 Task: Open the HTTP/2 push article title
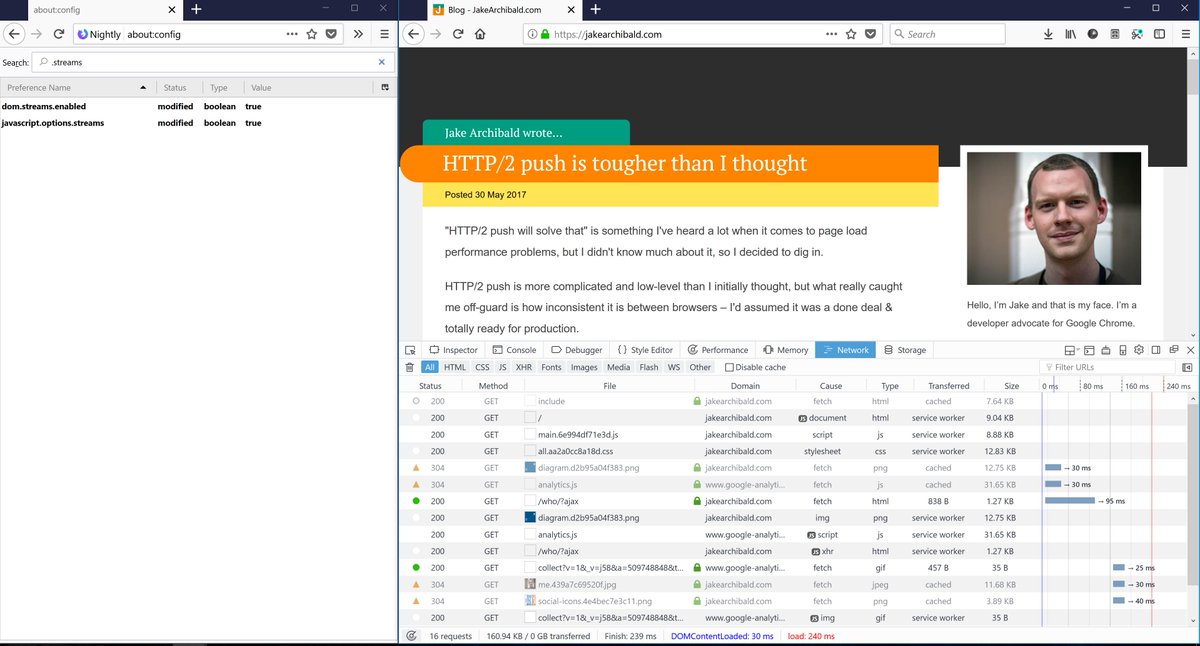pos(625,163)
